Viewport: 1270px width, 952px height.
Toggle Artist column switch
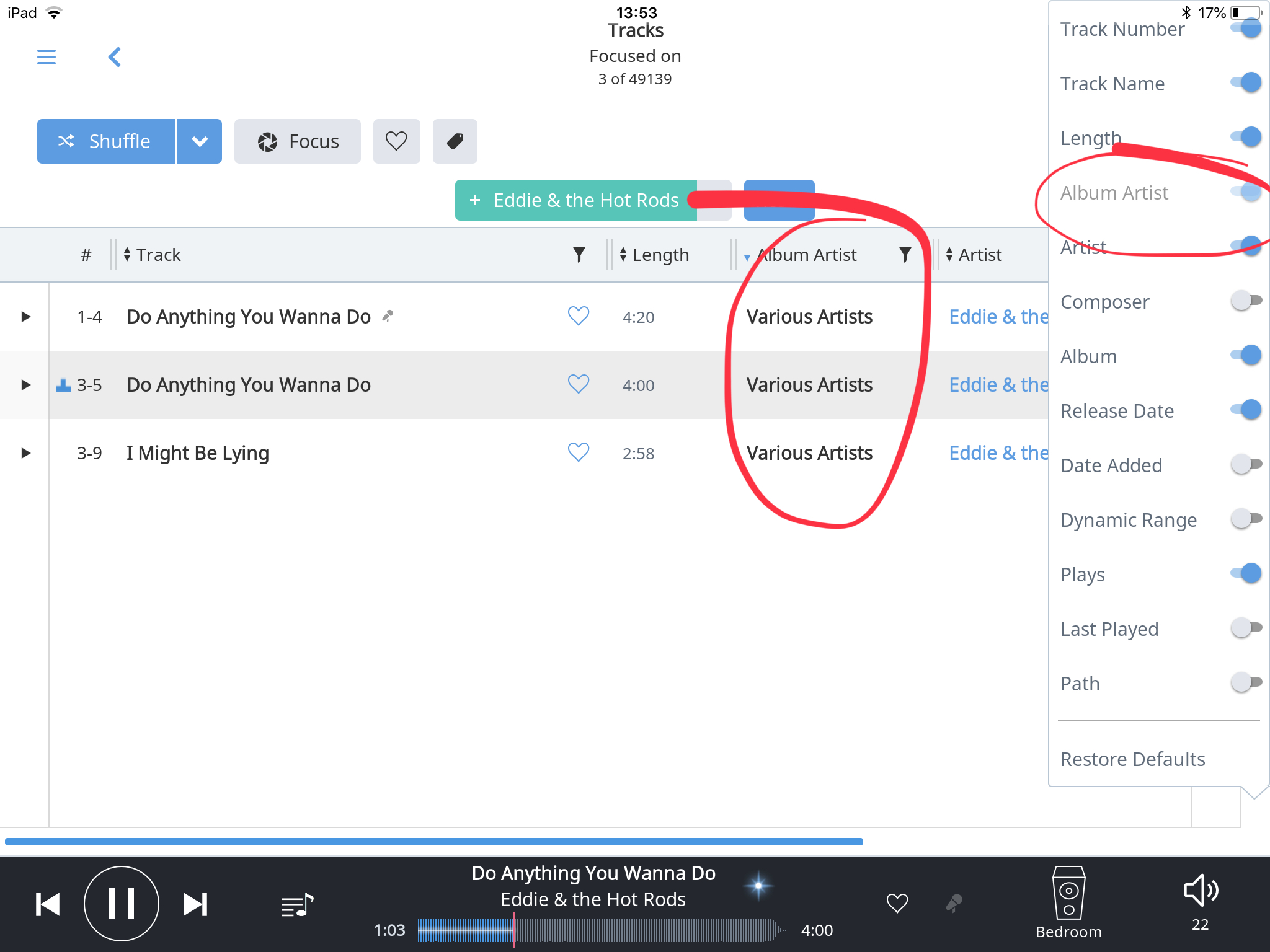point(1246,246)
